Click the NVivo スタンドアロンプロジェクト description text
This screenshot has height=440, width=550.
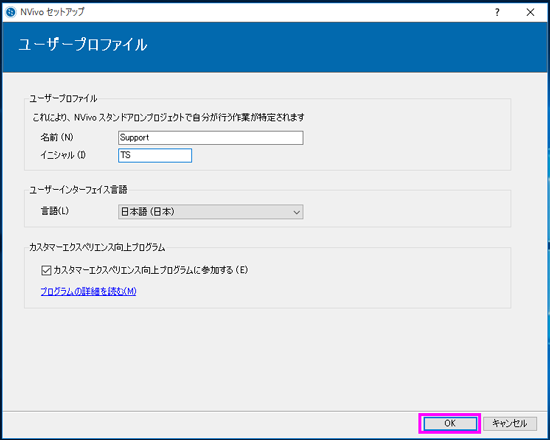point(168,117)
